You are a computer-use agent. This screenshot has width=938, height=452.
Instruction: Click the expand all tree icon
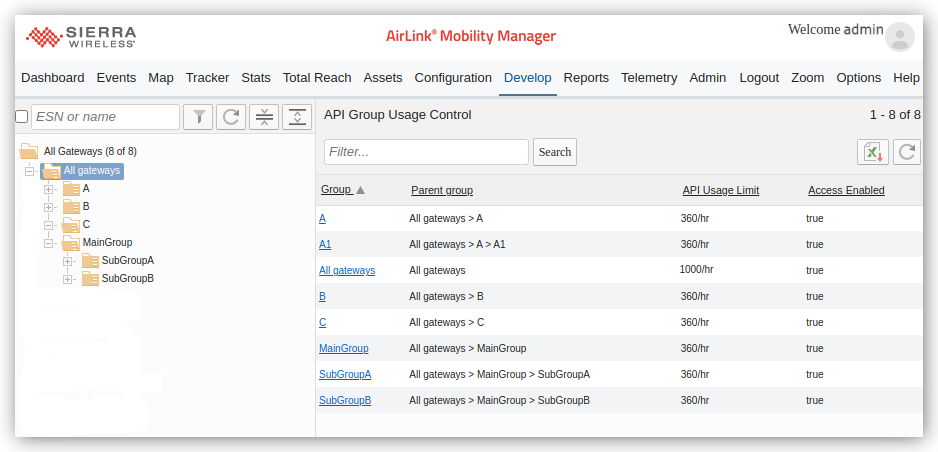(x=297, y=117)
